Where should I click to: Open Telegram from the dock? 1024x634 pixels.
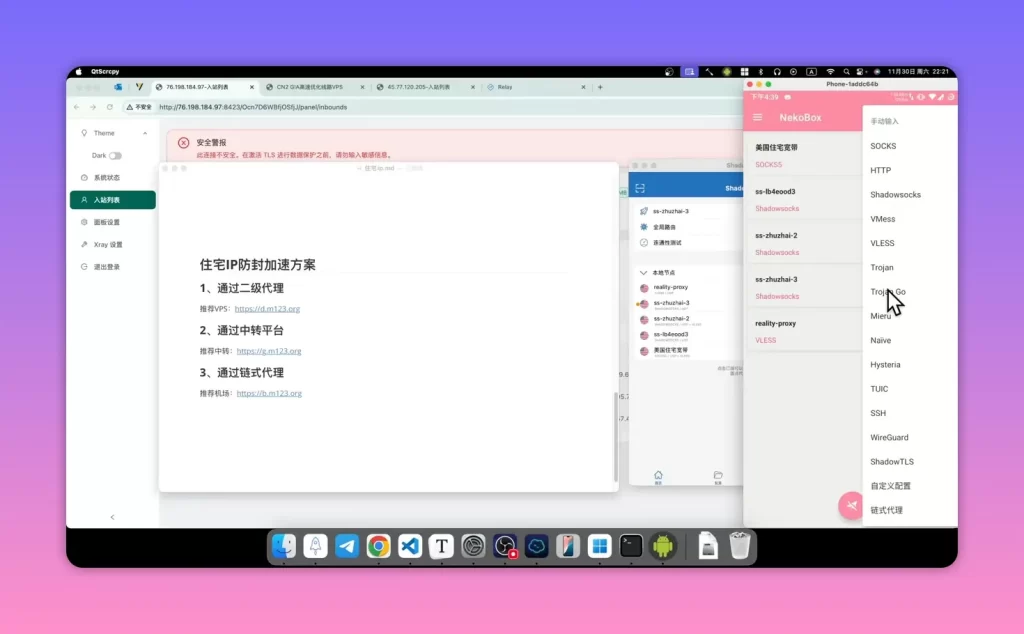[x=347, y=546]
